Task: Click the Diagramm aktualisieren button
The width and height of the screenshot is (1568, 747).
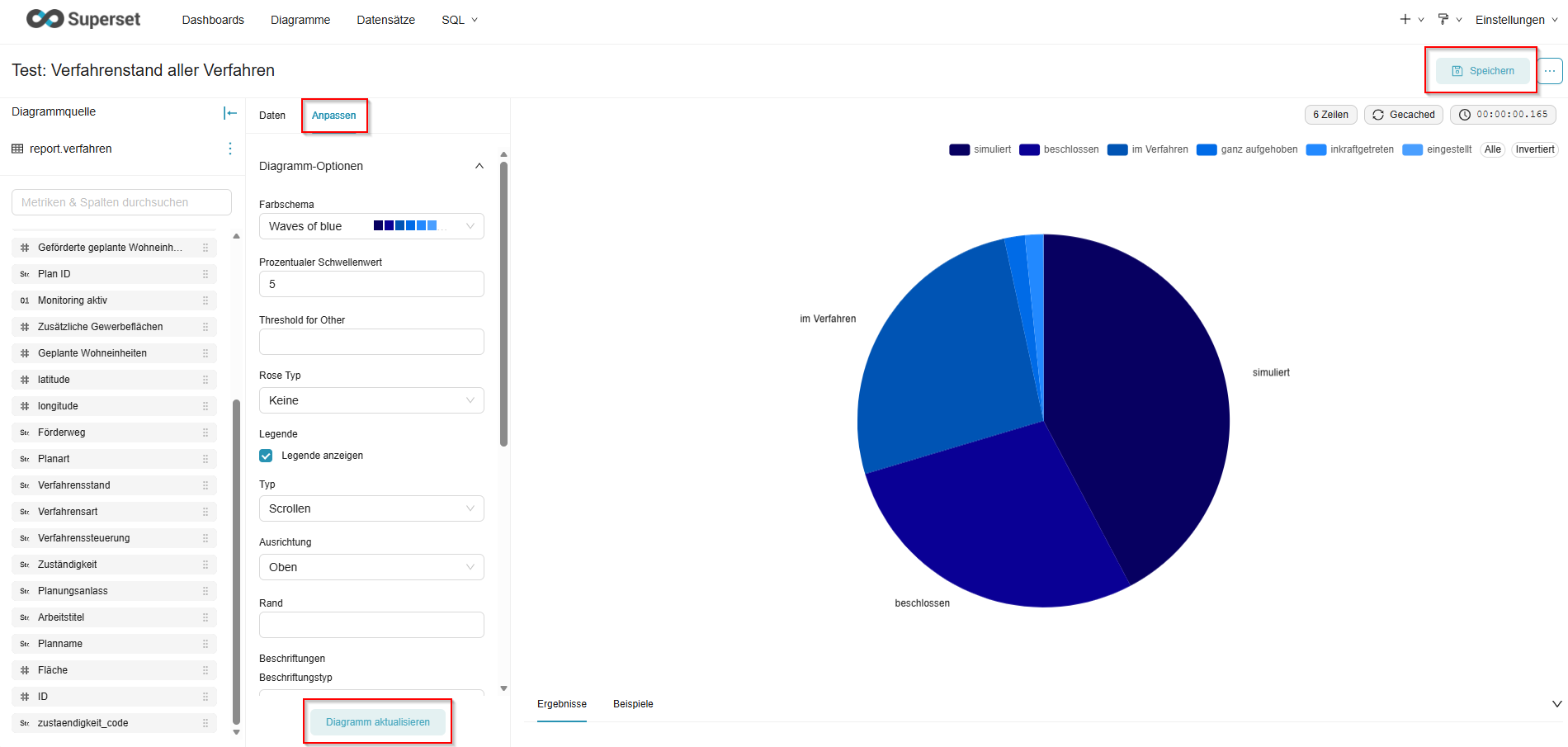Action: tap(378, 722)
